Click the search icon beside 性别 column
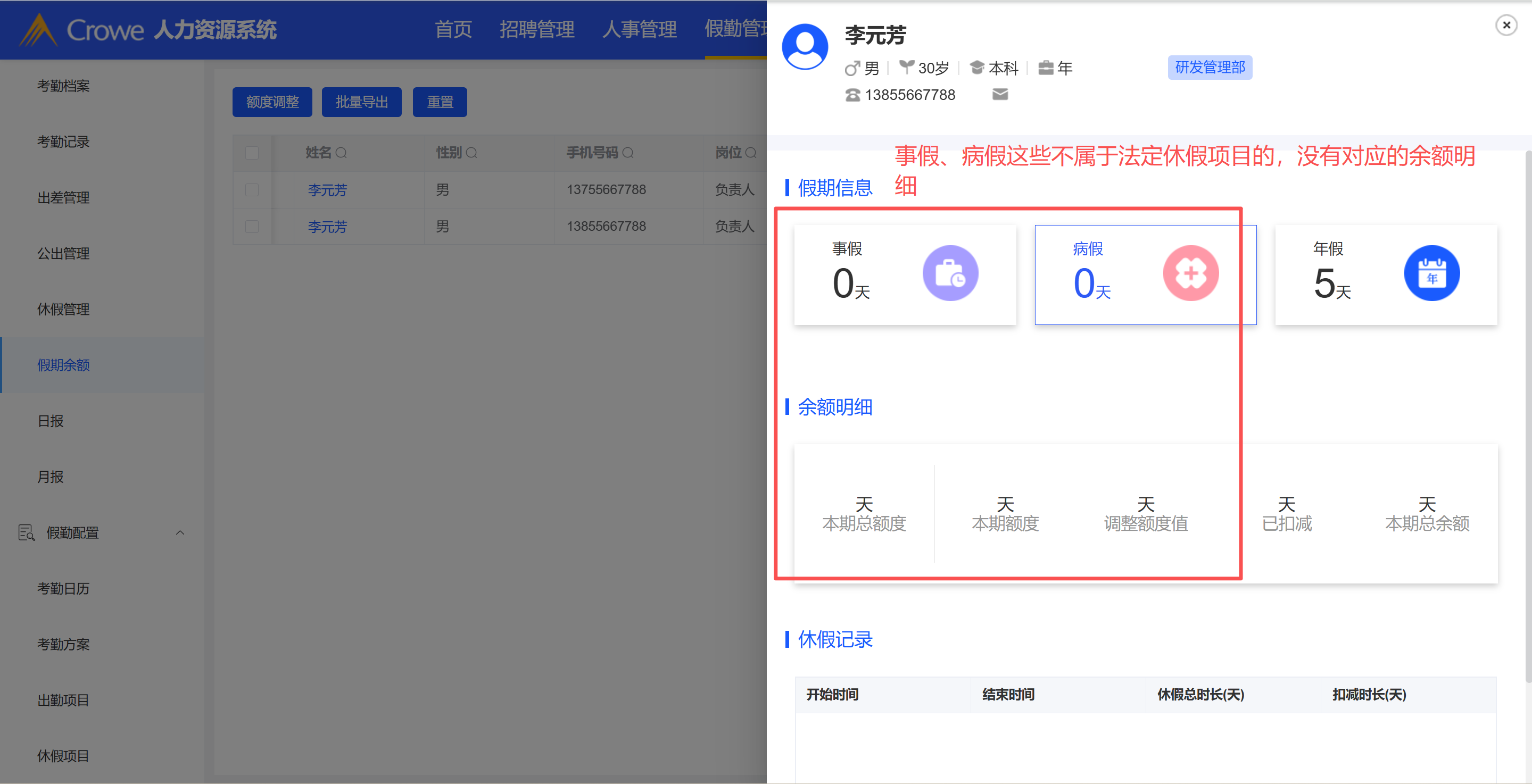Image resolution: width=1532 pixels, height=784 pixels. (471, 153)
